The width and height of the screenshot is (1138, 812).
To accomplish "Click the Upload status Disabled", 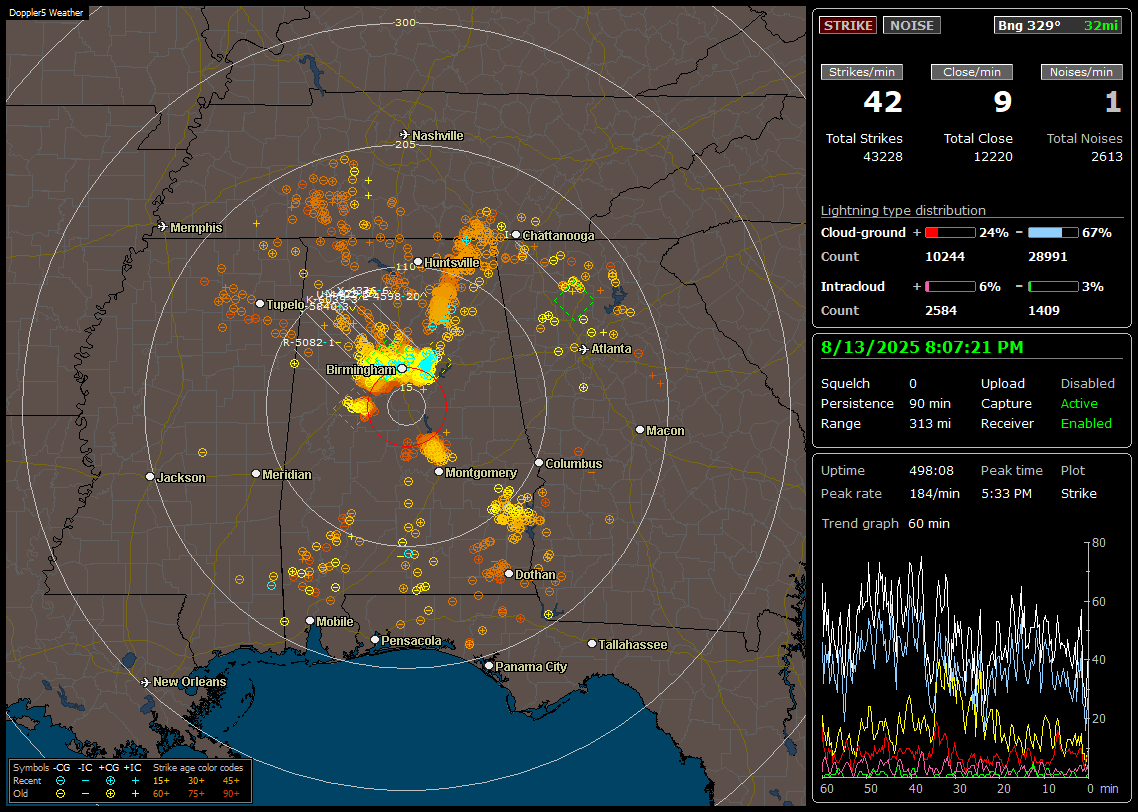I will point(1087,384).
